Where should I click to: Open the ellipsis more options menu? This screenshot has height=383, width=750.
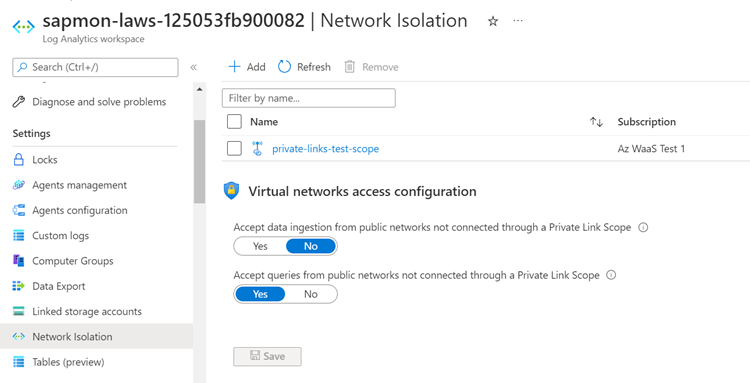click(518, 21)
